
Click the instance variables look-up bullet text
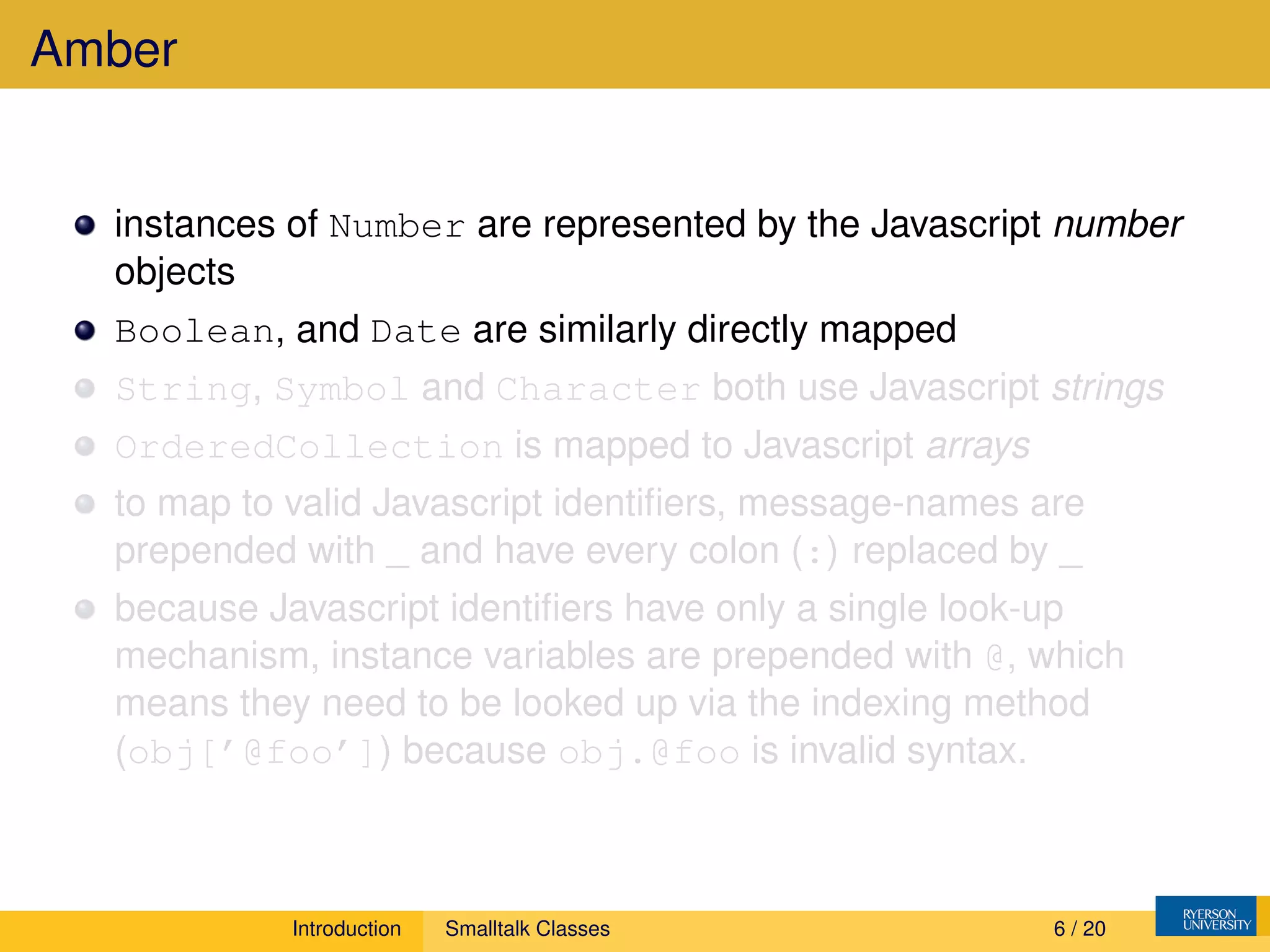[x=619, y=680]
